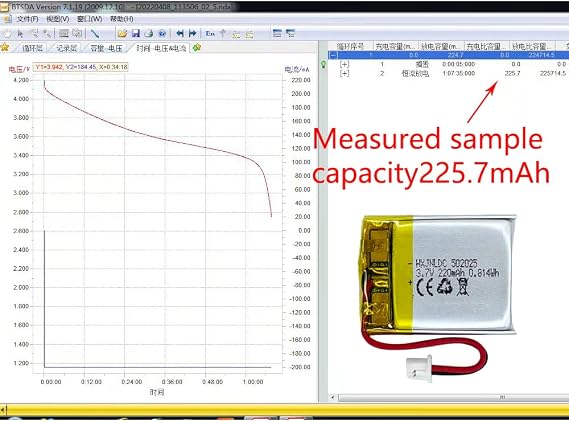Open the 文件(F) menu
569x422 pixels.
point(27,19)
